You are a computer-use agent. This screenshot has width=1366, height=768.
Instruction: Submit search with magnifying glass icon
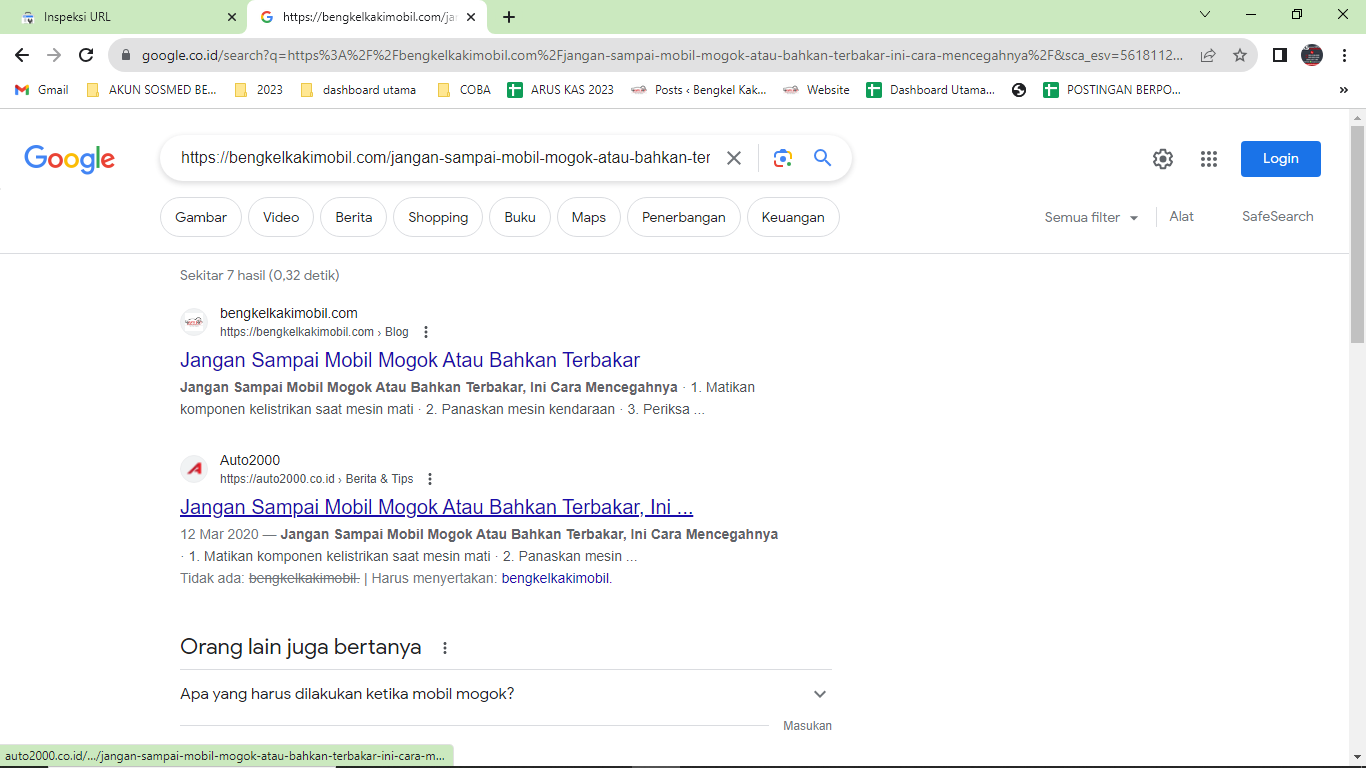[822, 158]
